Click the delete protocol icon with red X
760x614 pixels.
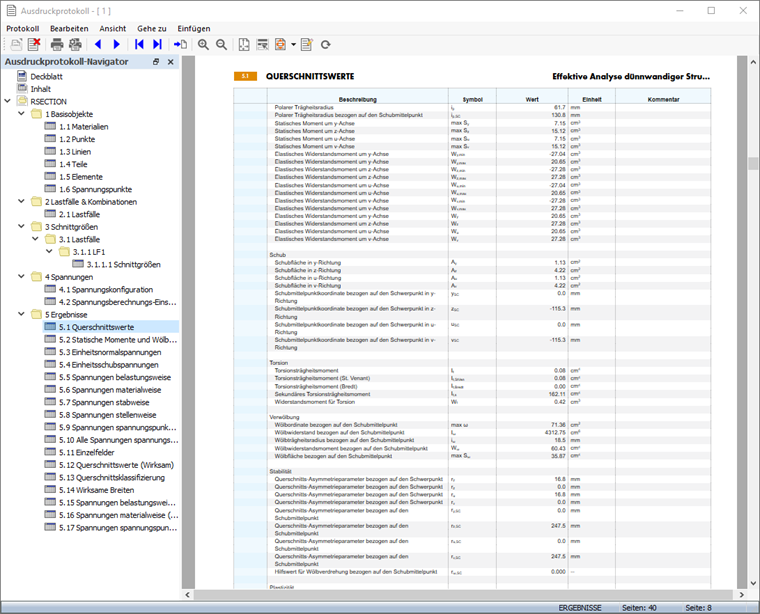34,45
